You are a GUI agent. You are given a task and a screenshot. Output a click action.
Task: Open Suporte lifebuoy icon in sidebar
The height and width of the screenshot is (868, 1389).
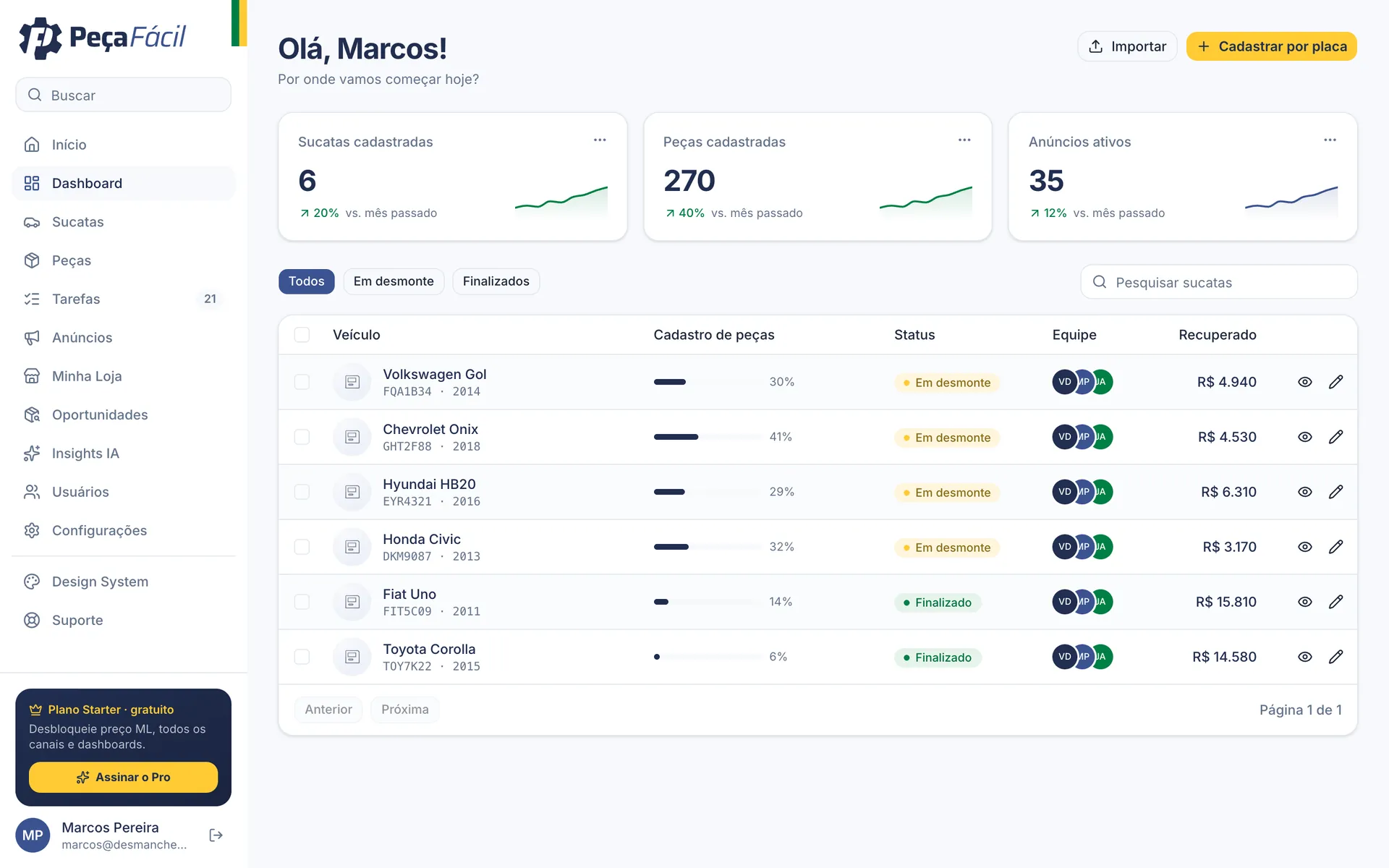tap(32, 621)
